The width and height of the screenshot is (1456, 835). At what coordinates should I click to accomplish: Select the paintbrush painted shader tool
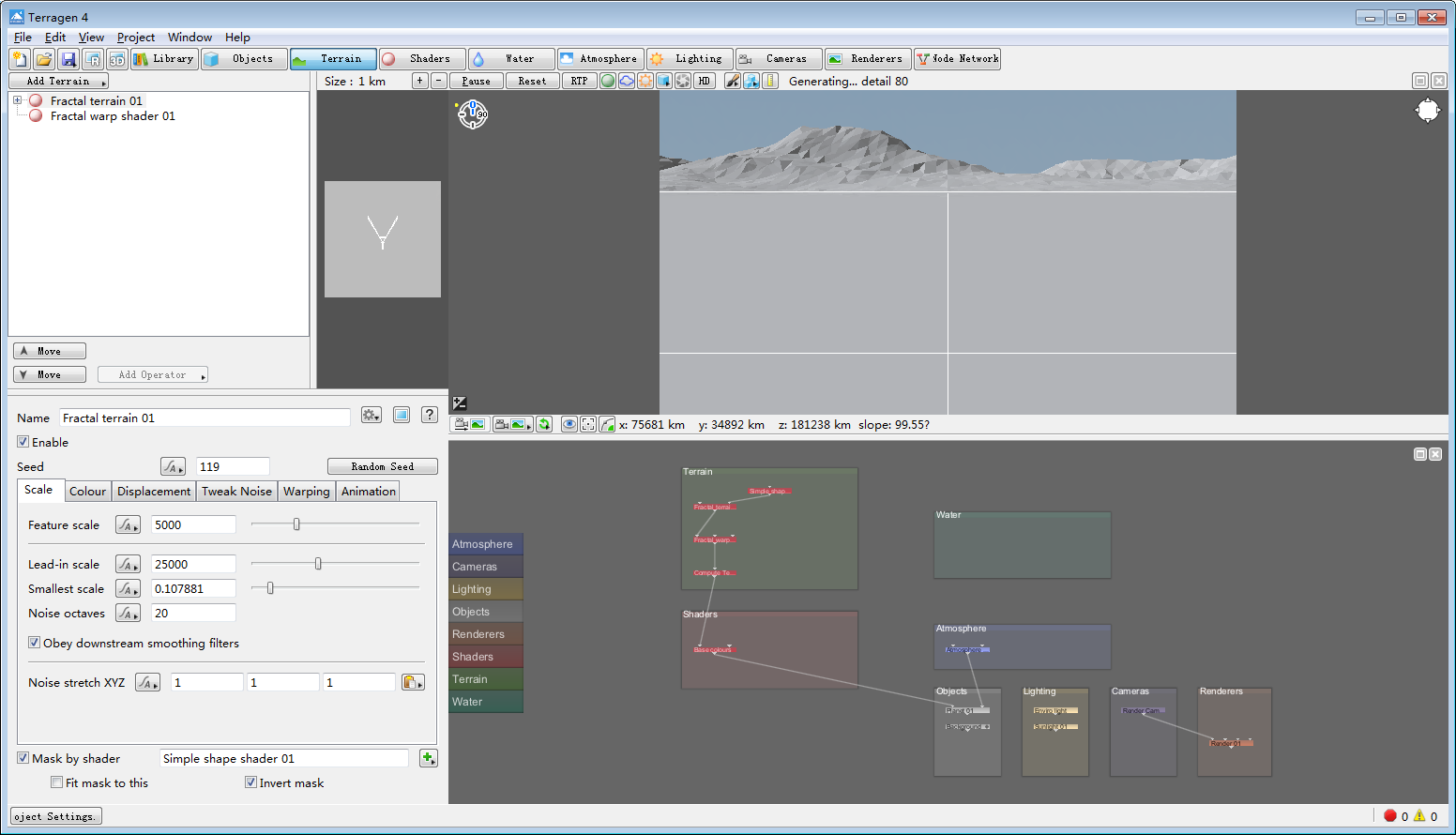[733, 81]
